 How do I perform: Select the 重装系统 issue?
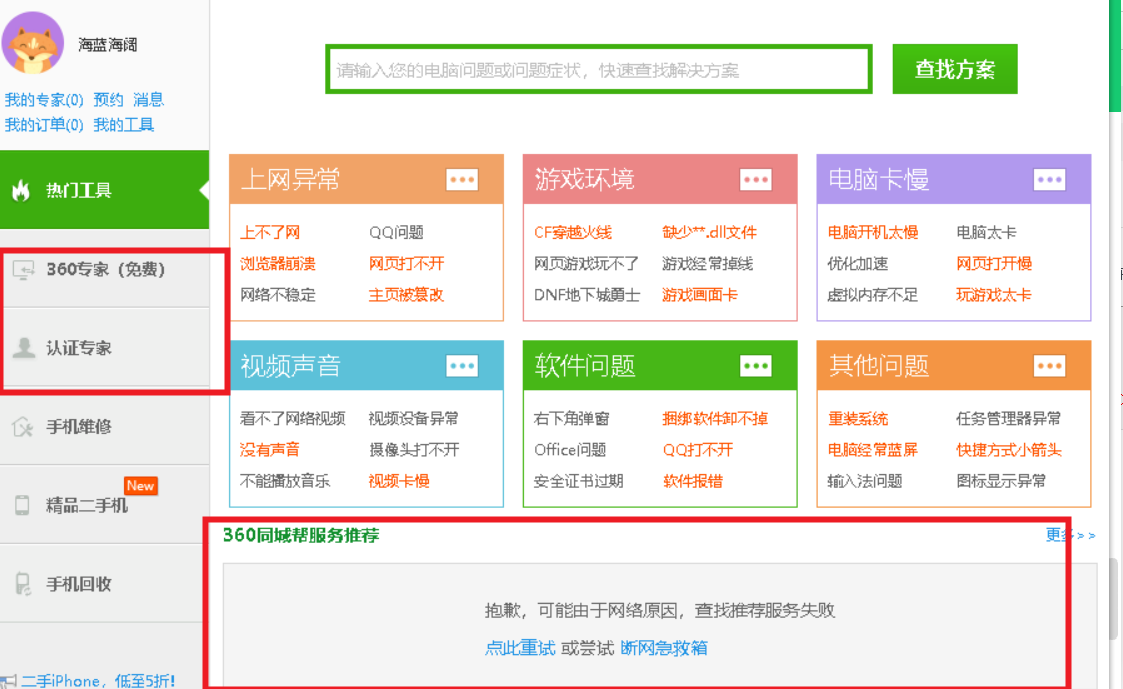pyautogui.click(x=857, y=418)
